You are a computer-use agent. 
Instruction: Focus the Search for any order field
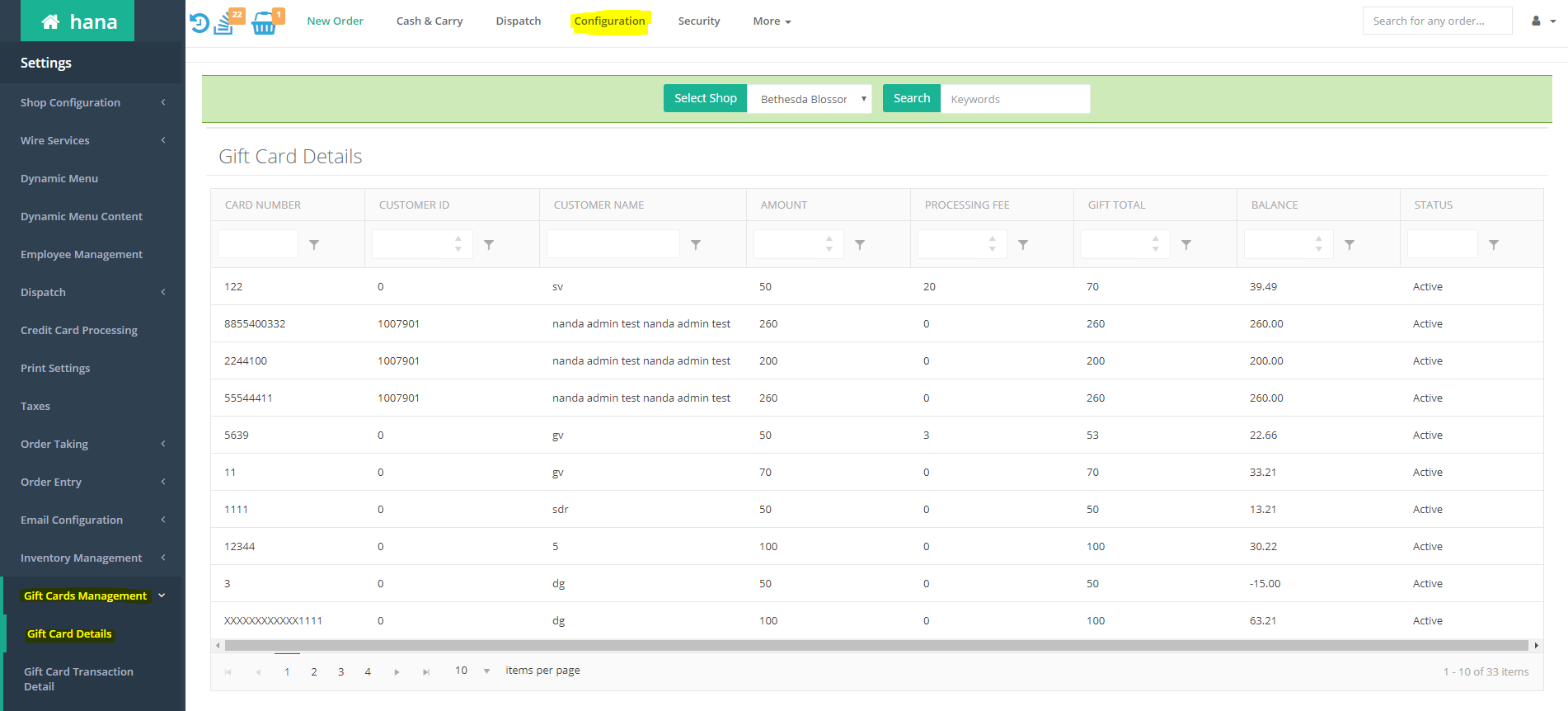pos(1437,21)
